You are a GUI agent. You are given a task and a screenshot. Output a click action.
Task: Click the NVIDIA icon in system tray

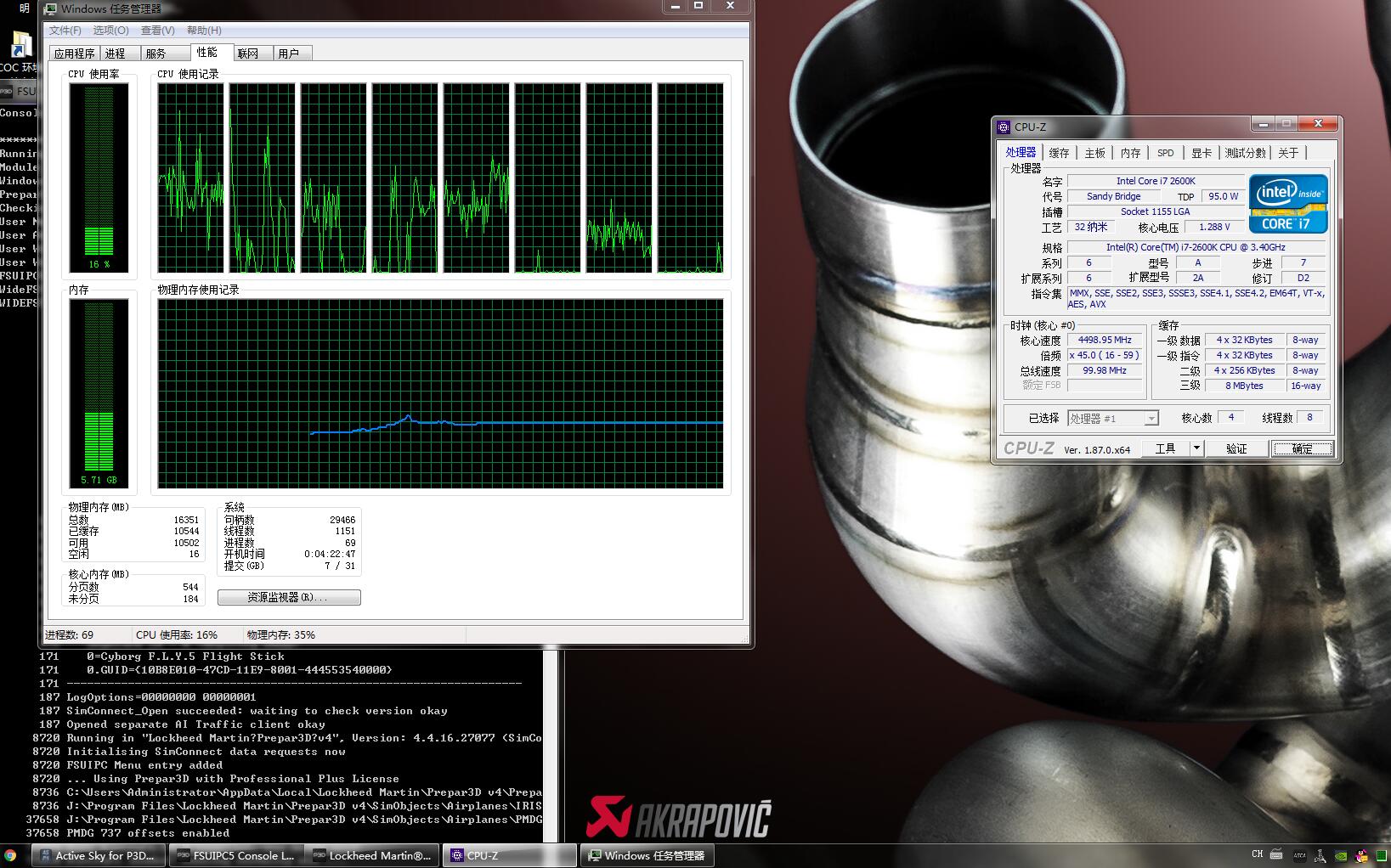pyautogui.click(x=1341, y=856)
